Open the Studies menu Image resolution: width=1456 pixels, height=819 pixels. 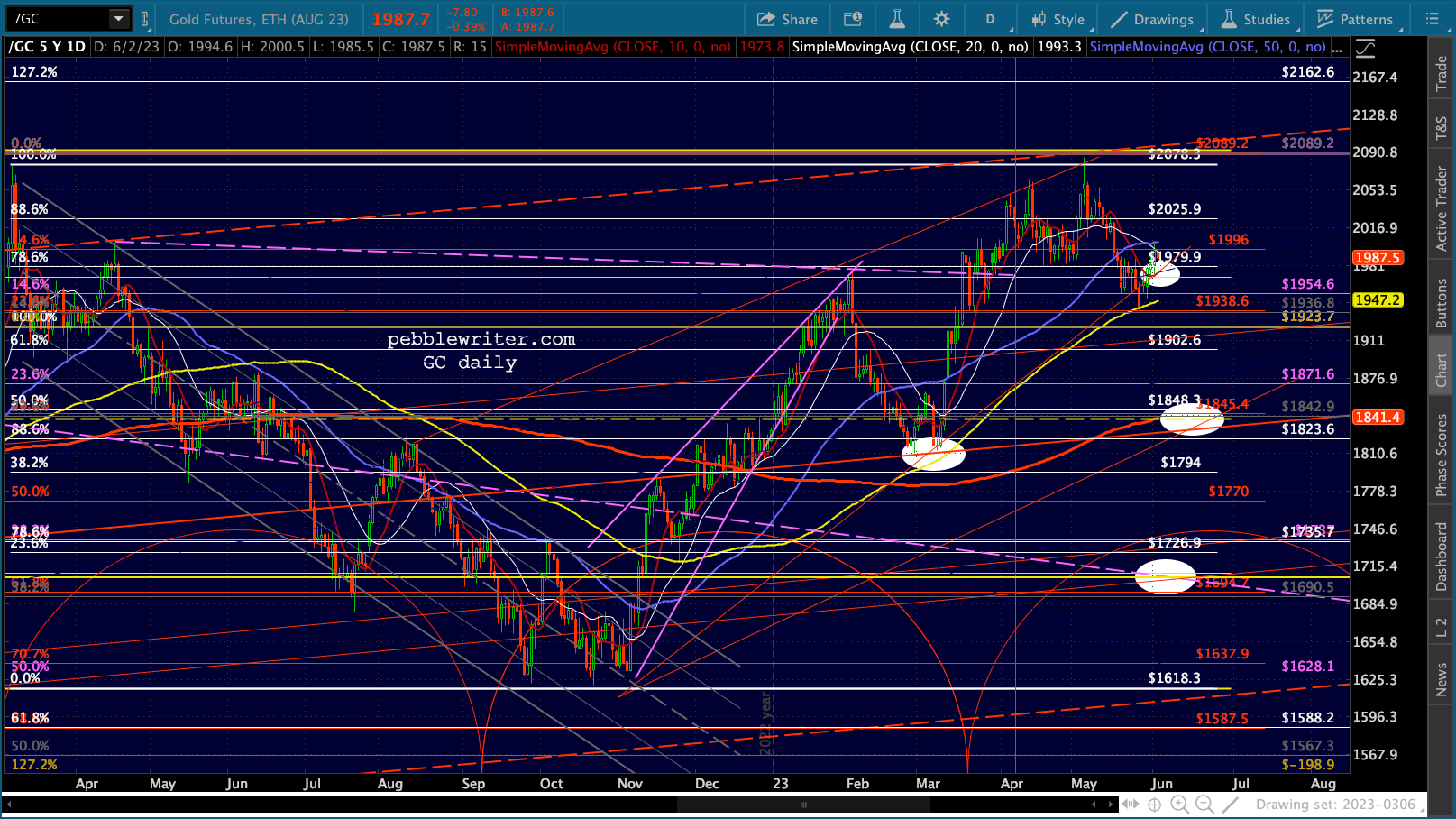(x=1256, y=19)
